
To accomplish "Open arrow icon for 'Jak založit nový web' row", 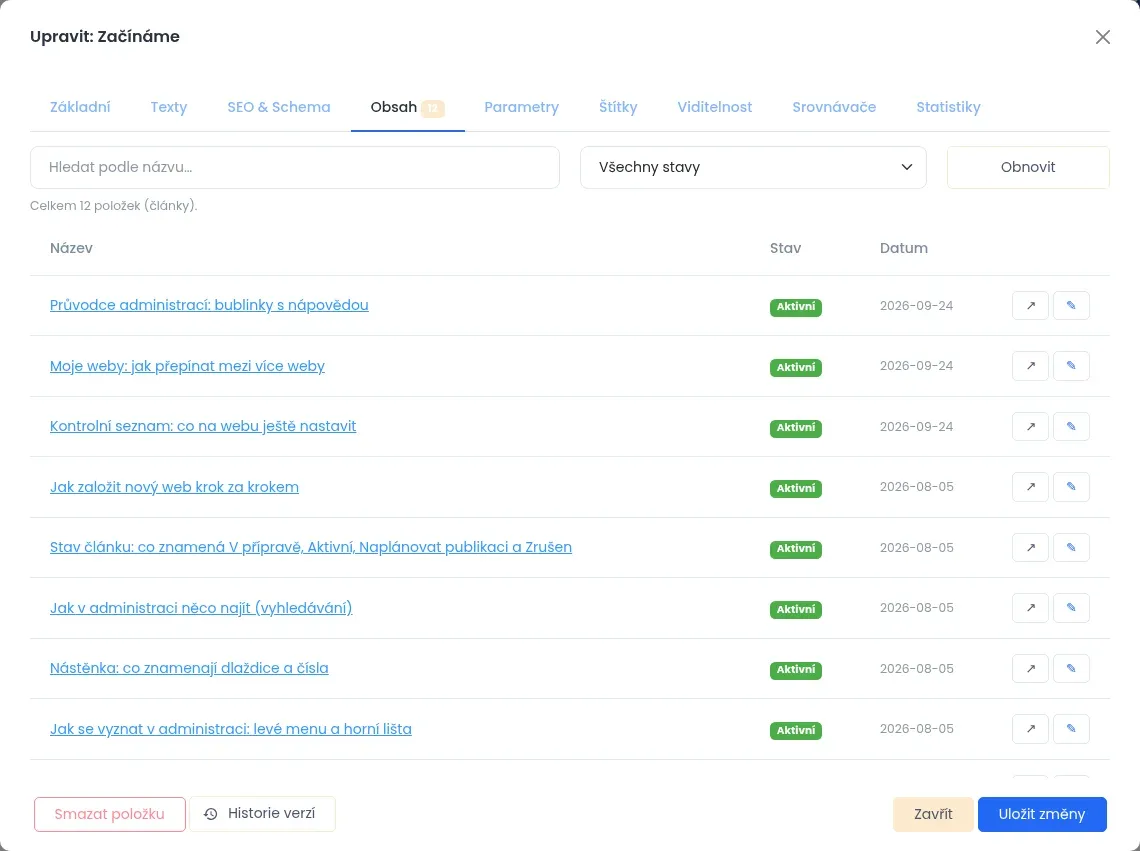I will (x=1030, y=487).
